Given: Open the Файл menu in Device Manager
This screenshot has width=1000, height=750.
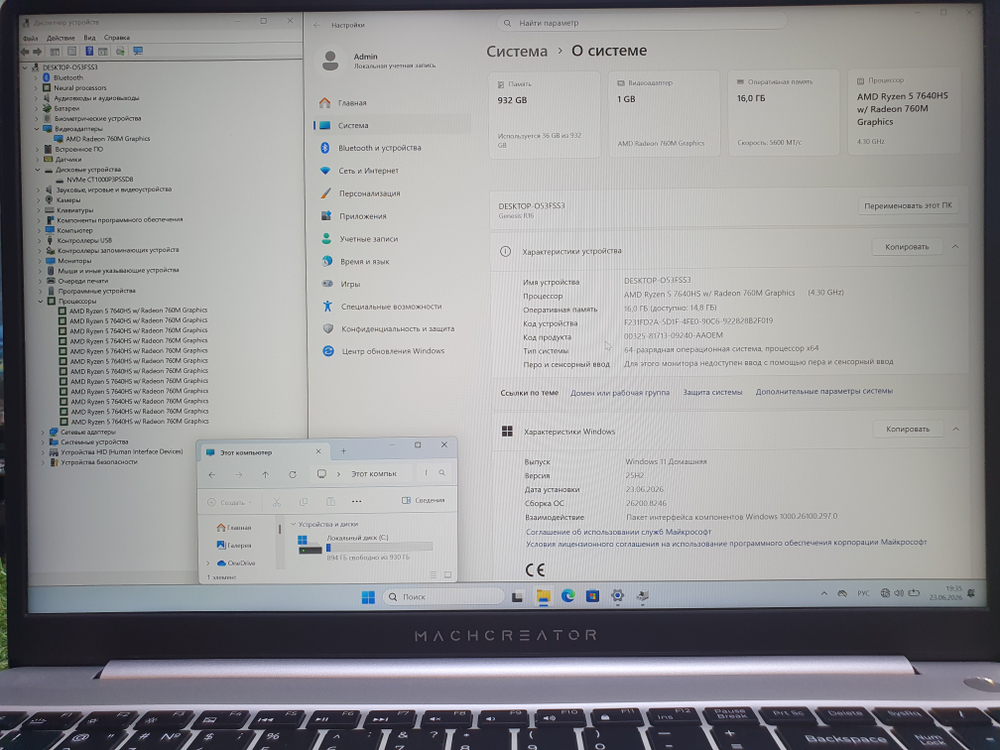Looking at the screenshot, I should 30,38.
